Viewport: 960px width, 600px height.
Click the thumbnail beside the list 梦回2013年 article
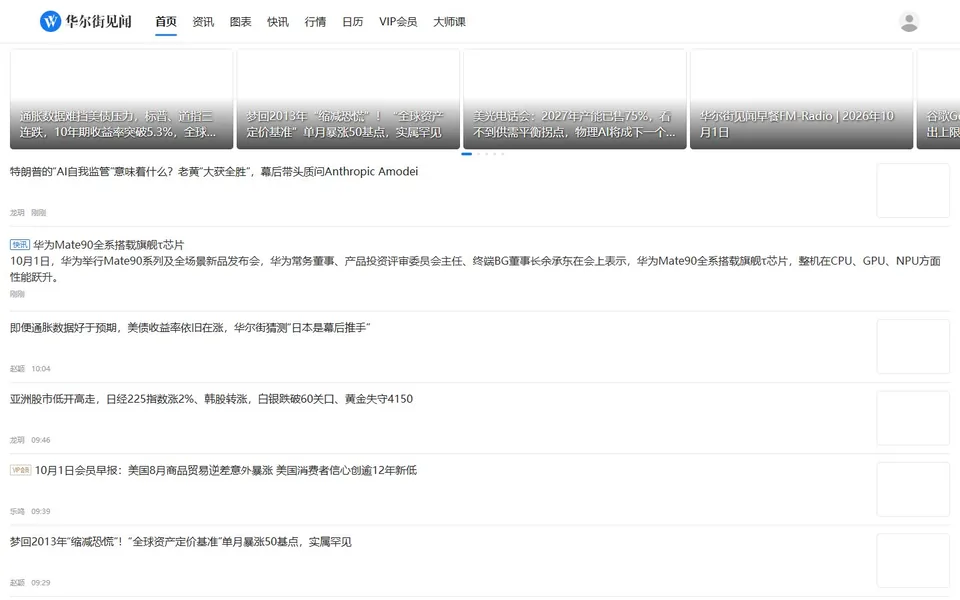click(x=913, y=561)
